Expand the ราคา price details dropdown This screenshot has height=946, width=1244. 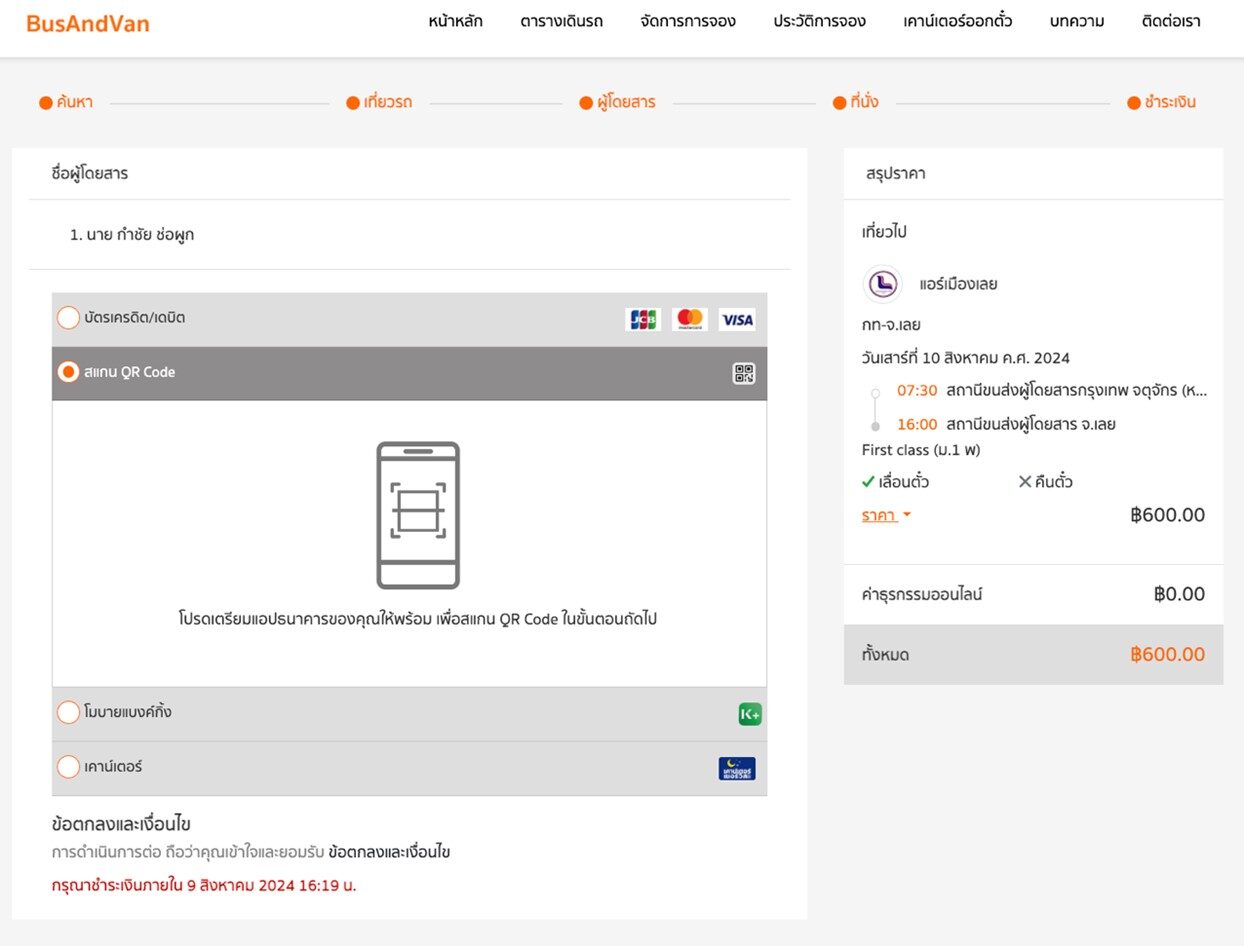[887, 516]
